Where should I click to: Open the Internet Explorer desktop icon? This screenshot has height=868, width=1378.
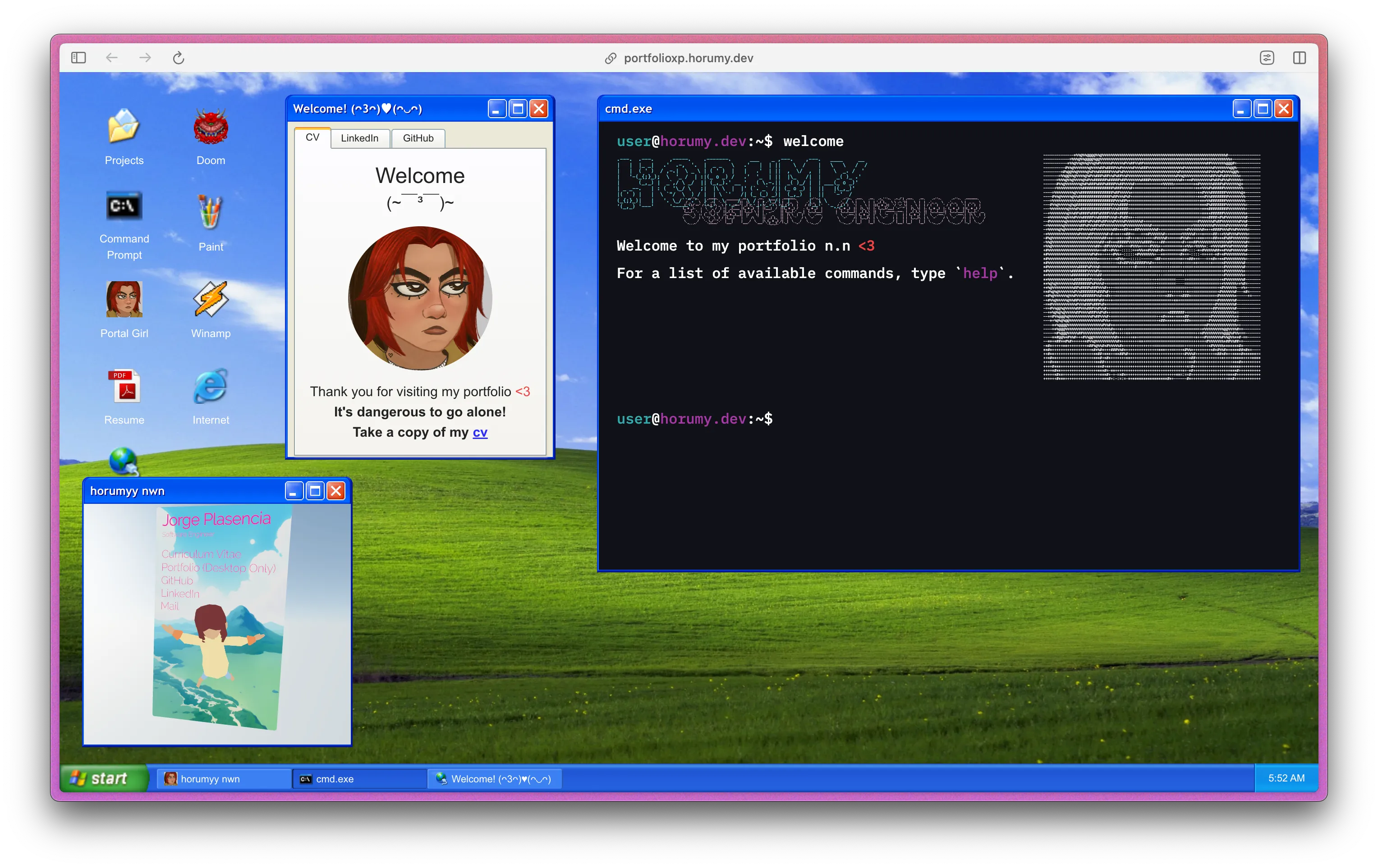tap(211, 386)
